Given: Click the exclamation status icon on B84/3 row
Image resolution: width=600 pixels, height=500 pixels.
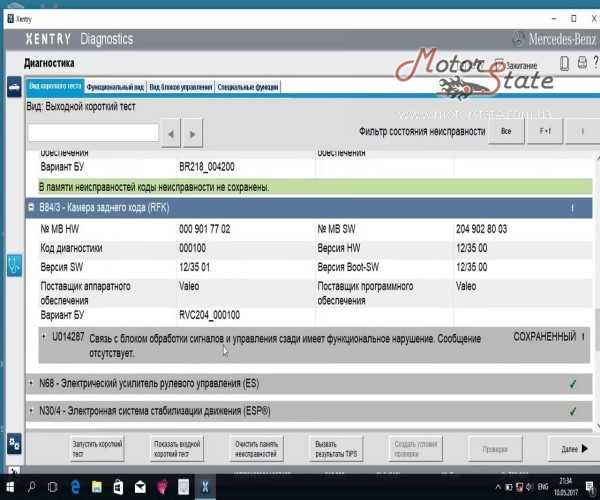Looking at the screenshot, I should (x=572, y=208).
